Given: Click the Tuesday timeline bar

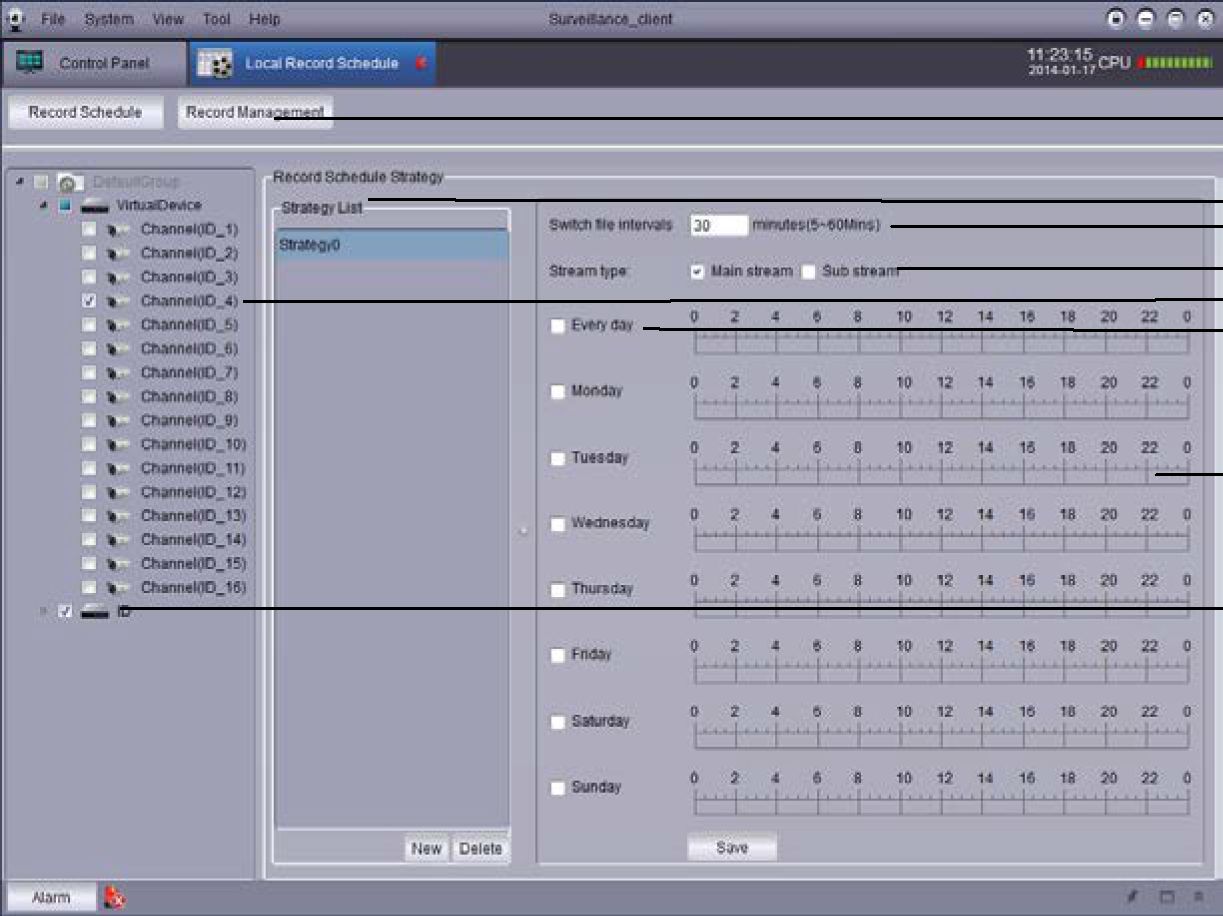Looking at the screenshot, I should coord(940,474).
